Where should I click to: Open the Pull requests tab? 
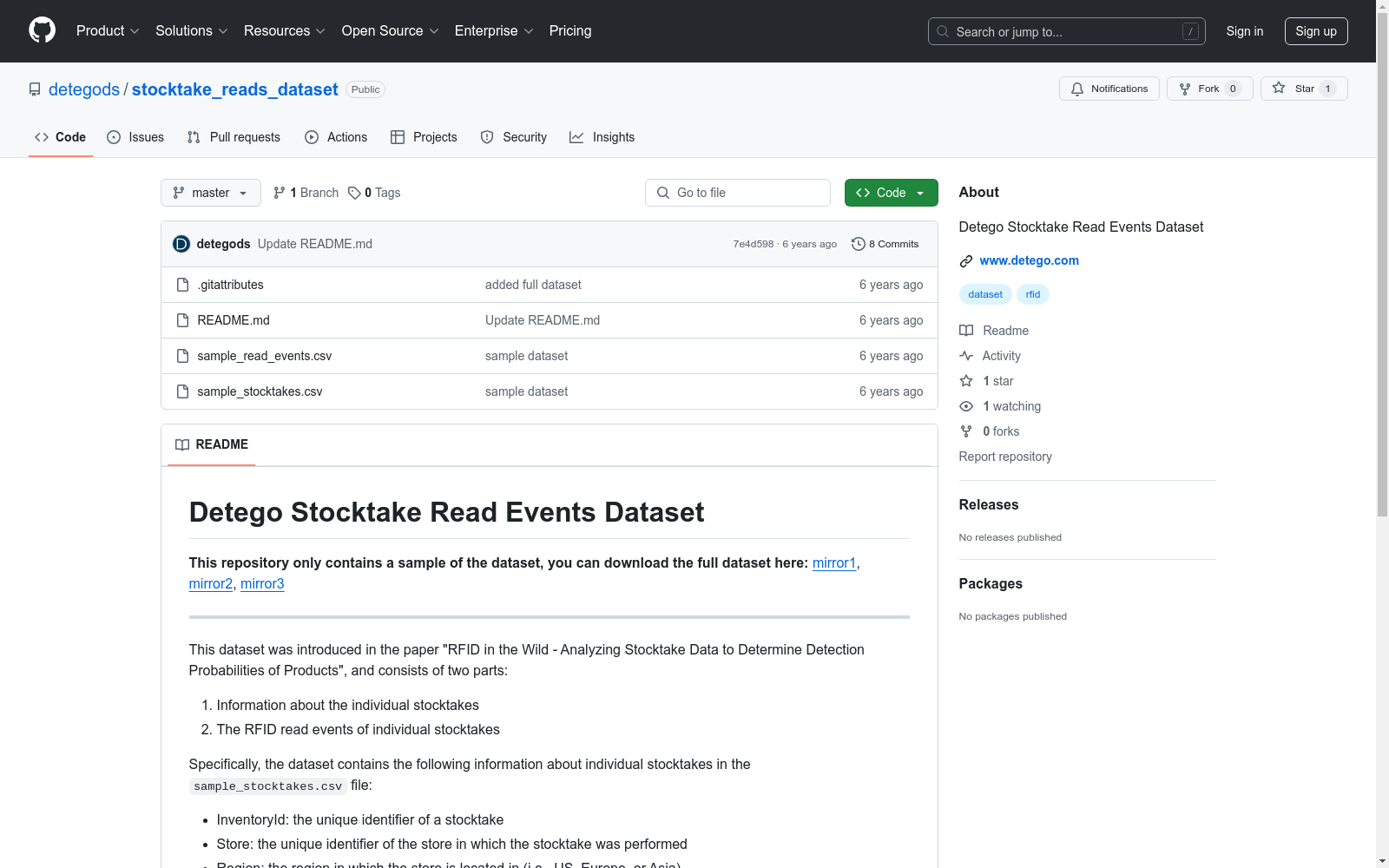pyautogui.click(x=234, y=137)
